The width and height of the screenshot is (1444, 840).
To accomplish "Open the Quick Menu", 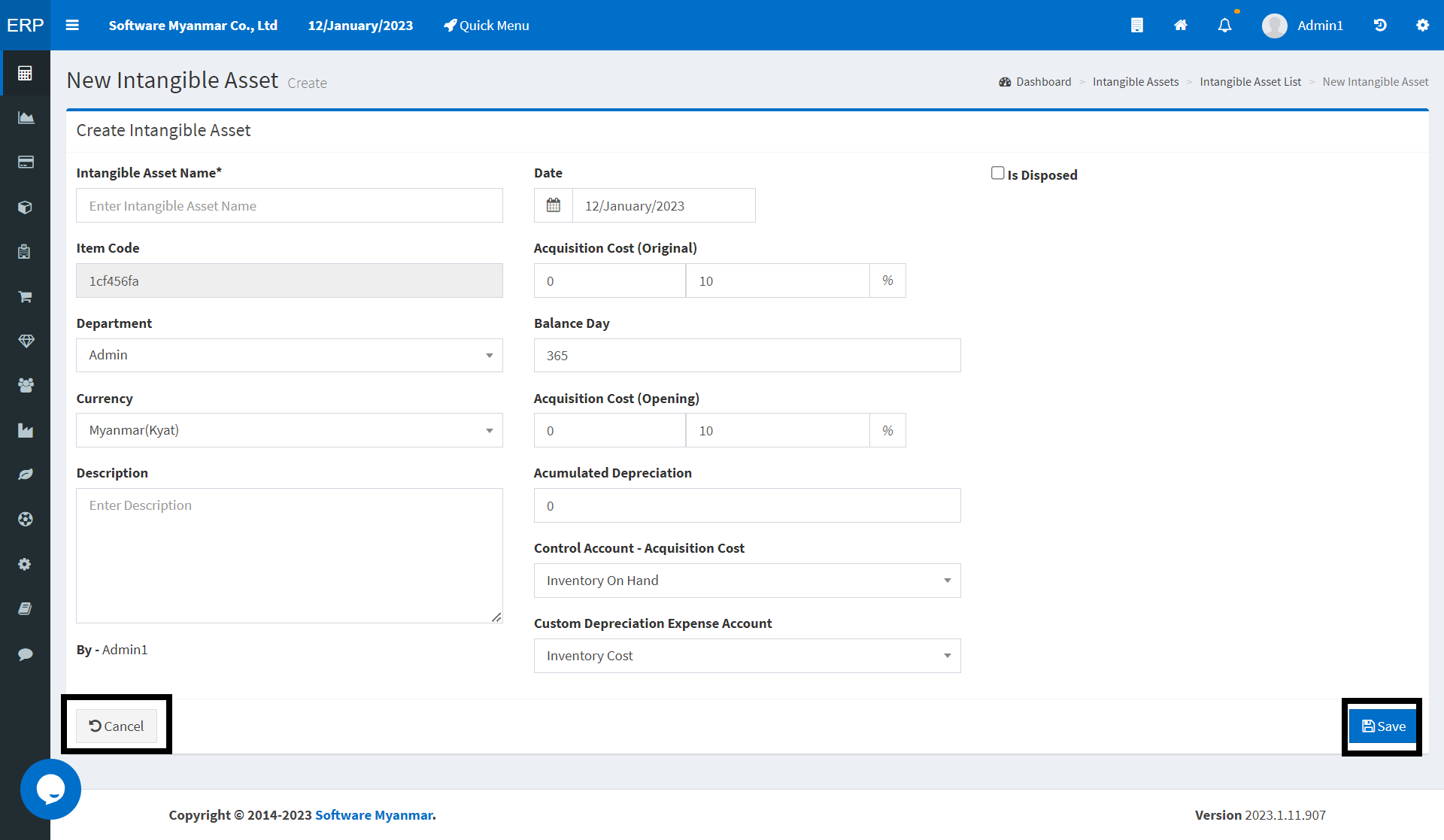I will click(x=486, y=25).
